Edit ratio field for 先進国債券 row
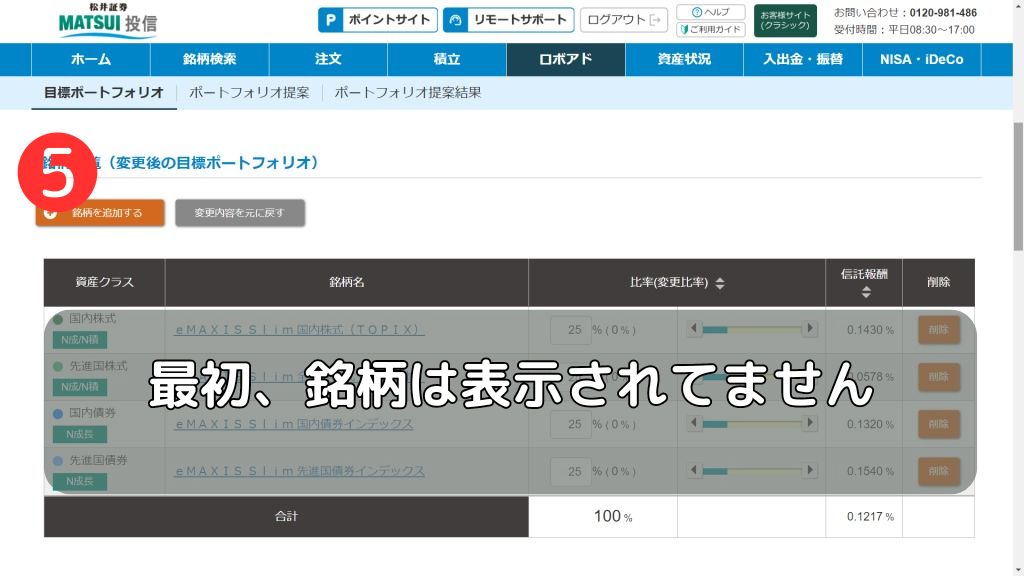 click(x=570, y=471)
